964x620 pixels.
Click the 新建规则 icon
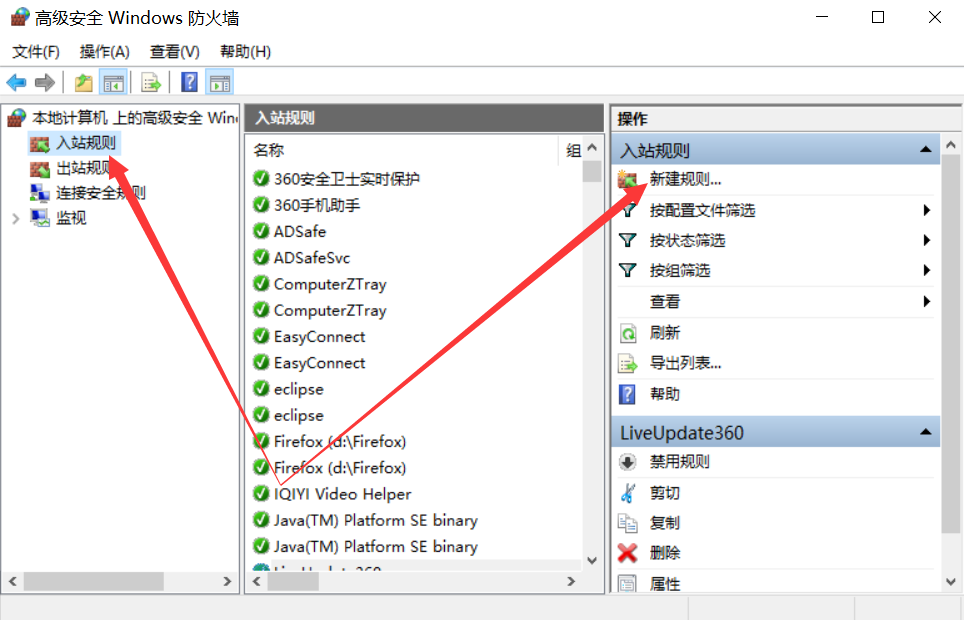pyautogui.click(x=628, y=180)
